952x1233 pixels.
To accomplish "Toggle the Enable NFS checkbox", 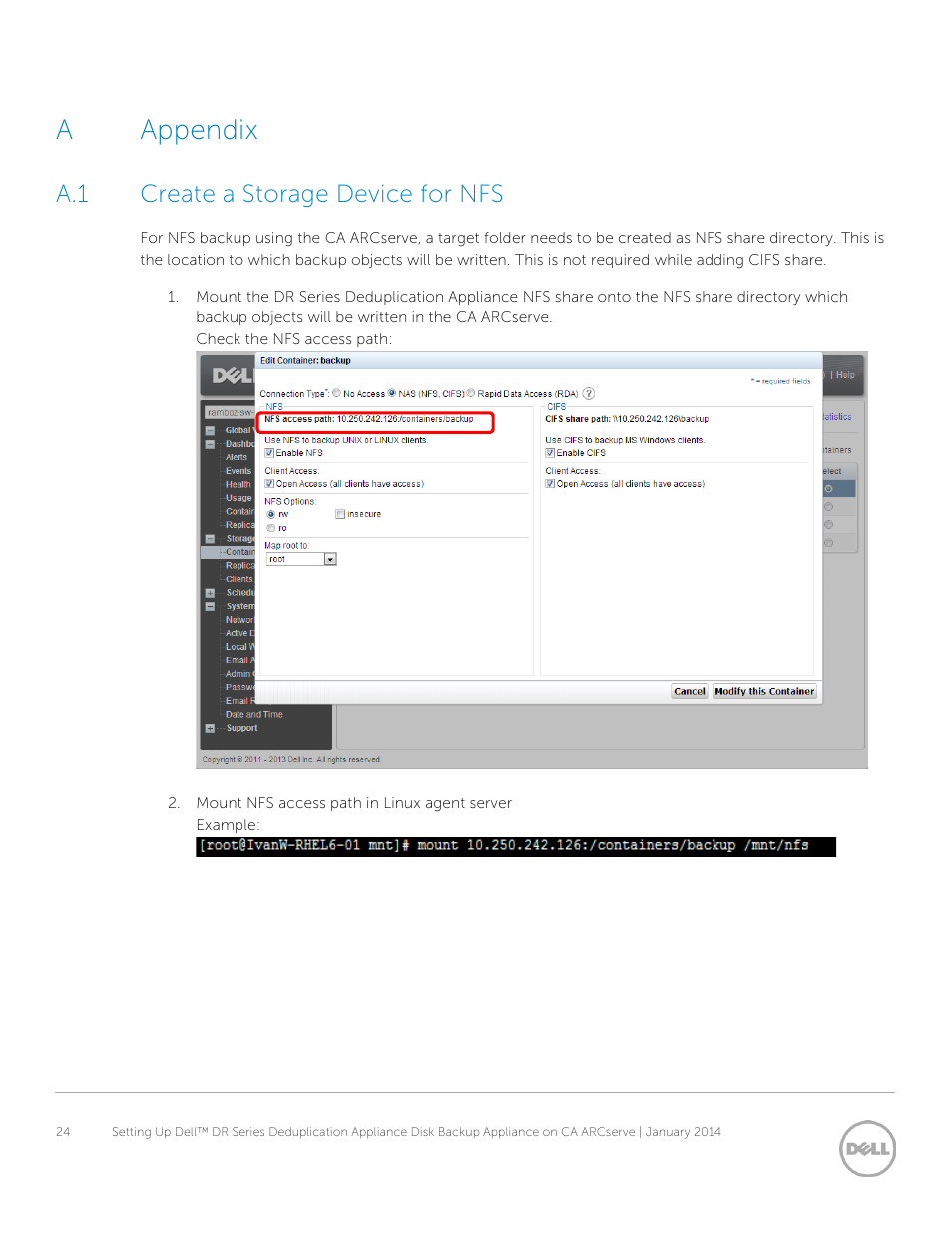I will coord(269,453).
